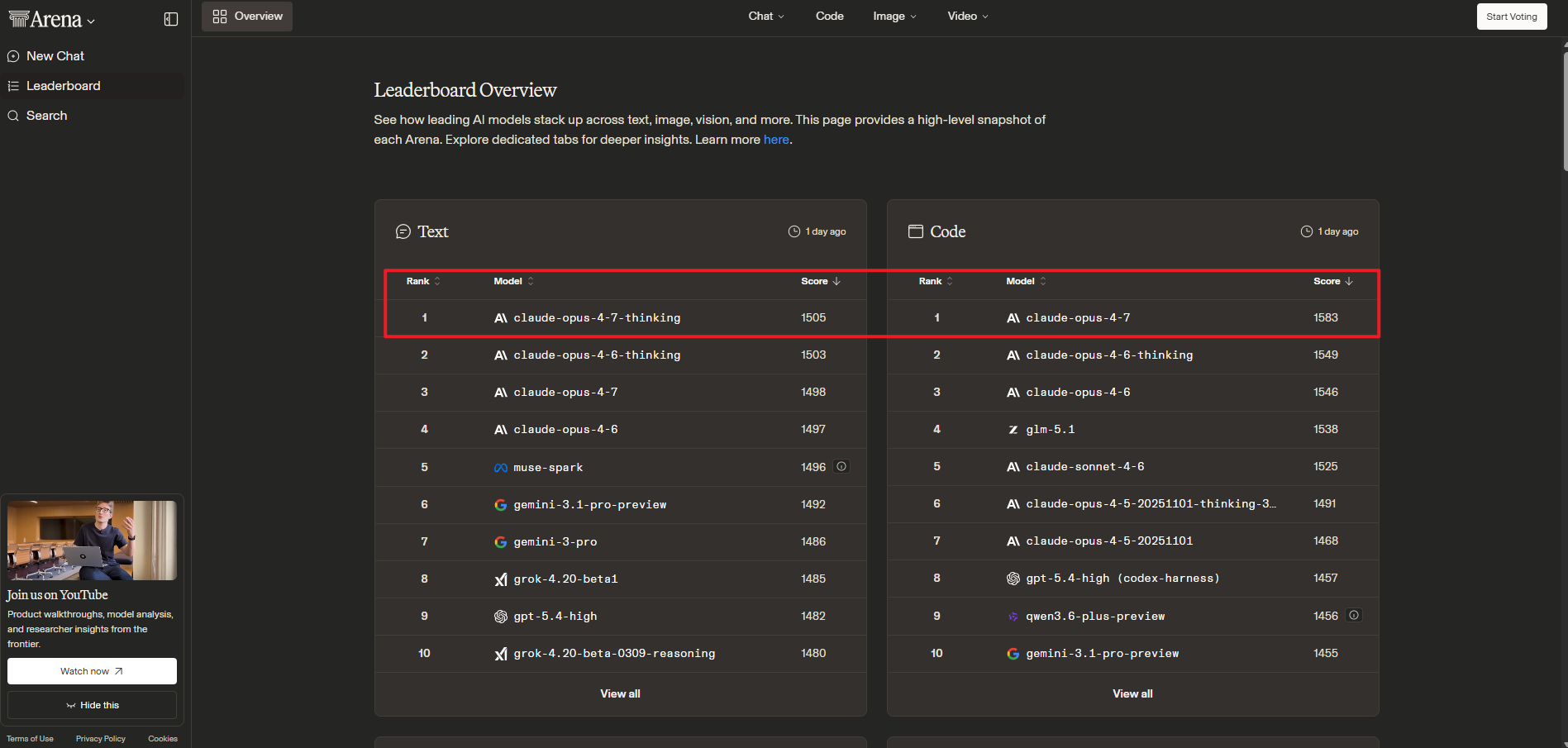Image resolution: width=1568 pixels, height=748 pixels.
Task: Click the Join us on YouTube heading
Action: [x=57, y=595]
